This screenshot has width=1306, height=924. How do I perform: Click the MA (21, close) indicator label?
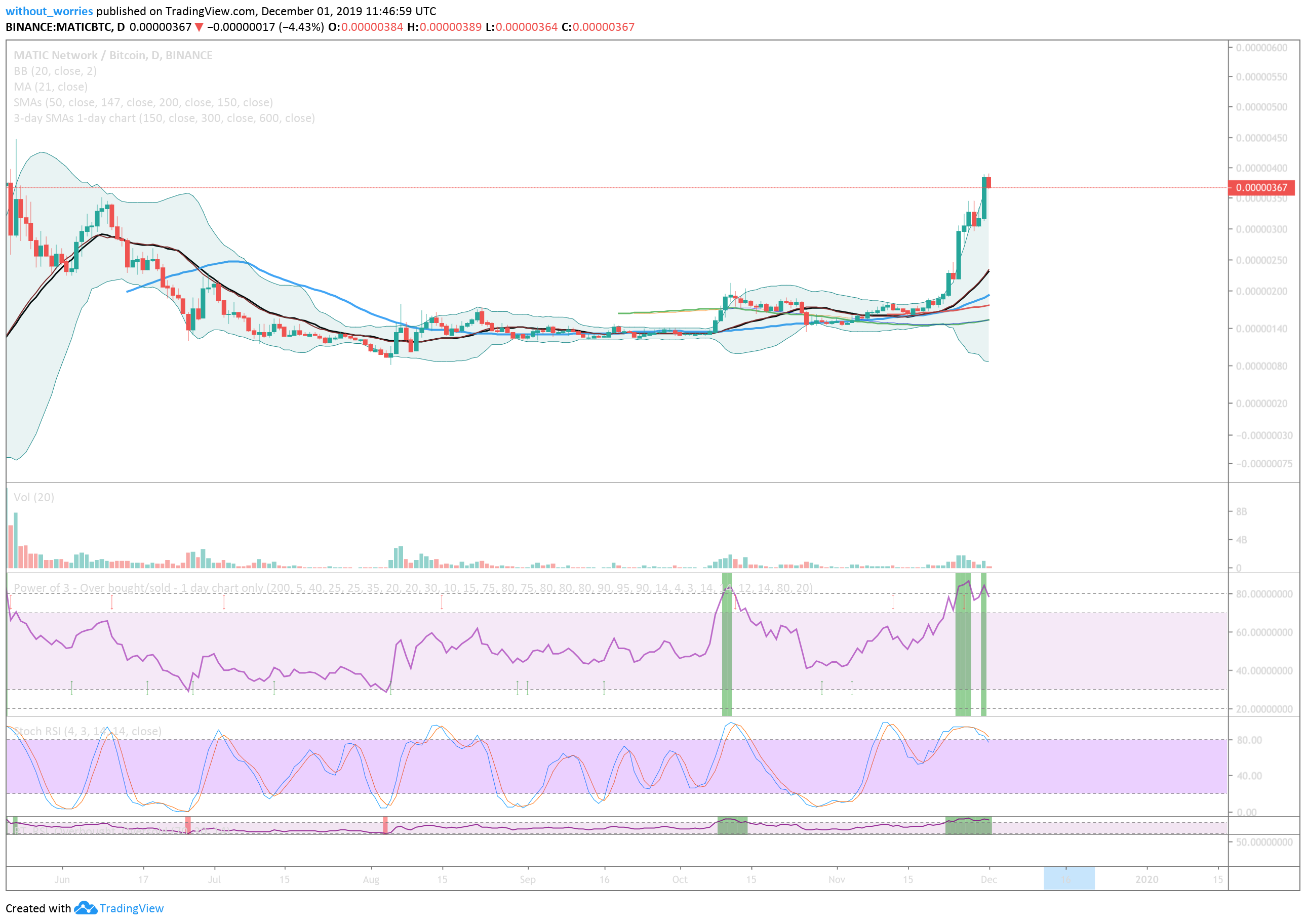(51, 87)
